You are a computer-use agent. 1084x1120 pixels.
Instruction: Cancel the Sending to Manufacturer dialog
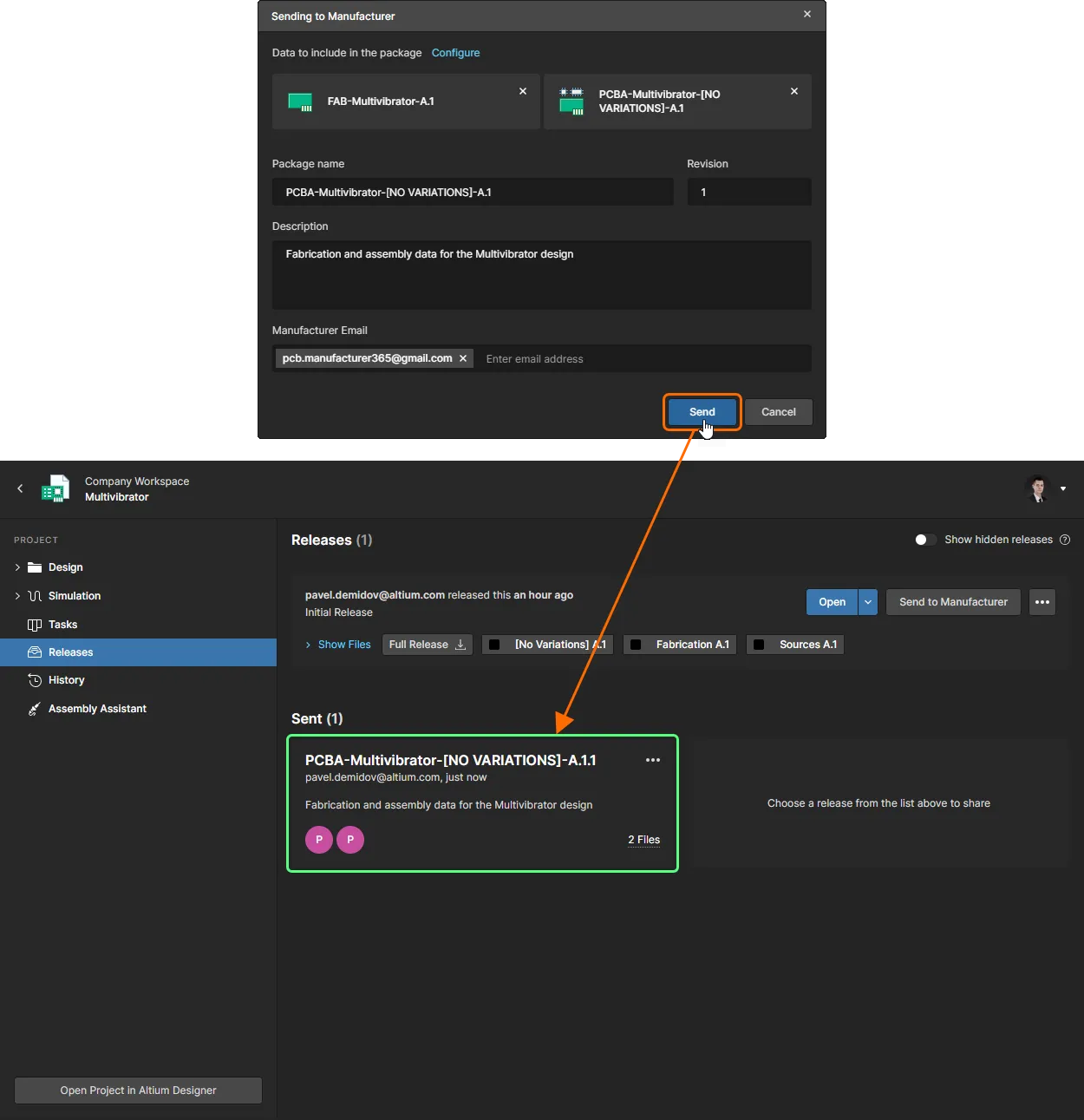779,412
